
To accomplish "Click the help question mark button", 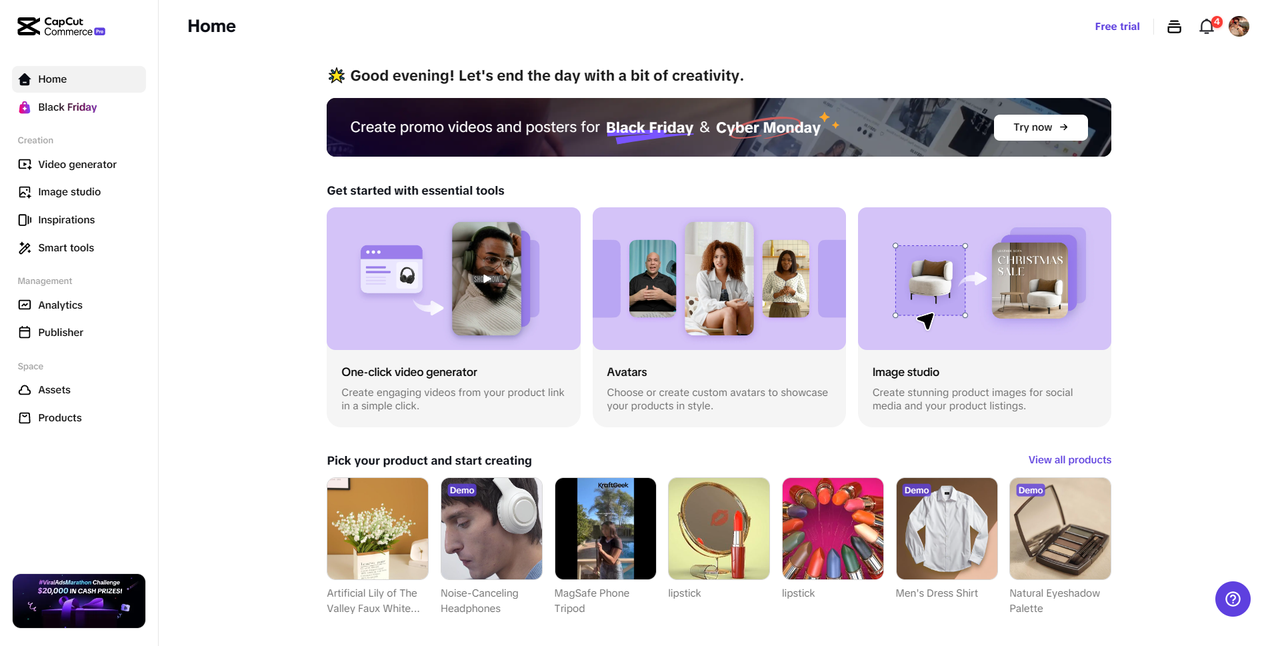I will 1232,599.
